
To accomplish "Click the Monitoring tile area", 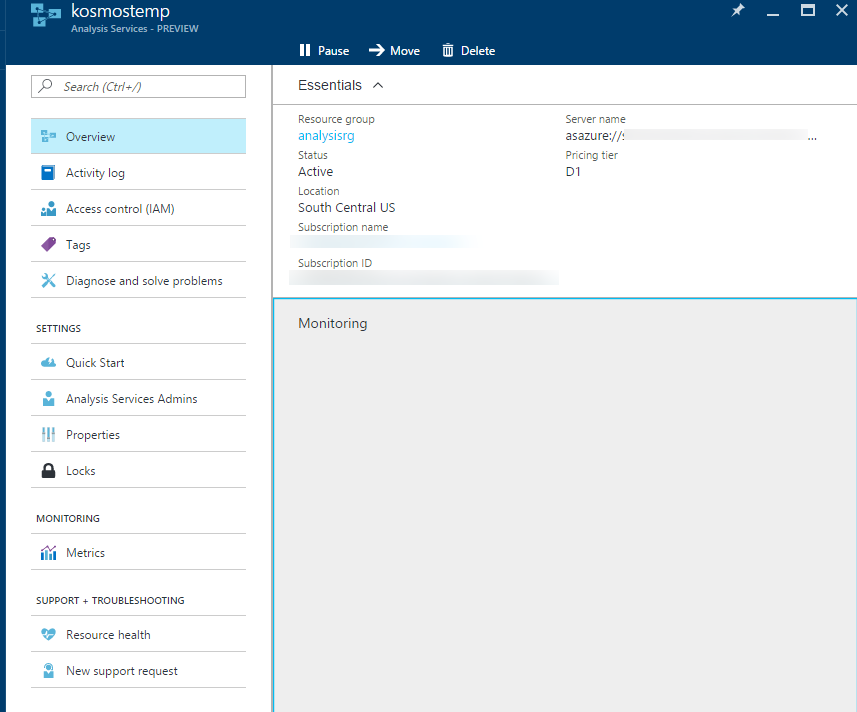I will (x=565, y=500).
